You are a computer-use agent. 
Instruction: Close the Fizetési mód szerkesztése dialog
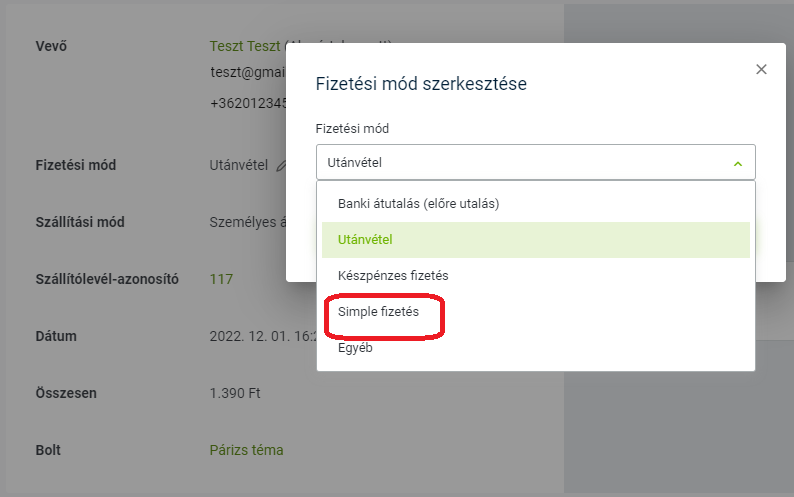pyautogui.click(x=761, y=69)
